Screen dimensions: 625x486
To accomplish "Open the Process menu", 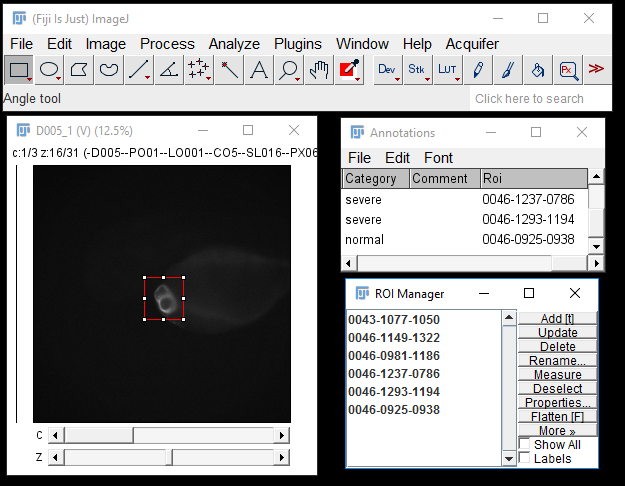I will 167,44.
